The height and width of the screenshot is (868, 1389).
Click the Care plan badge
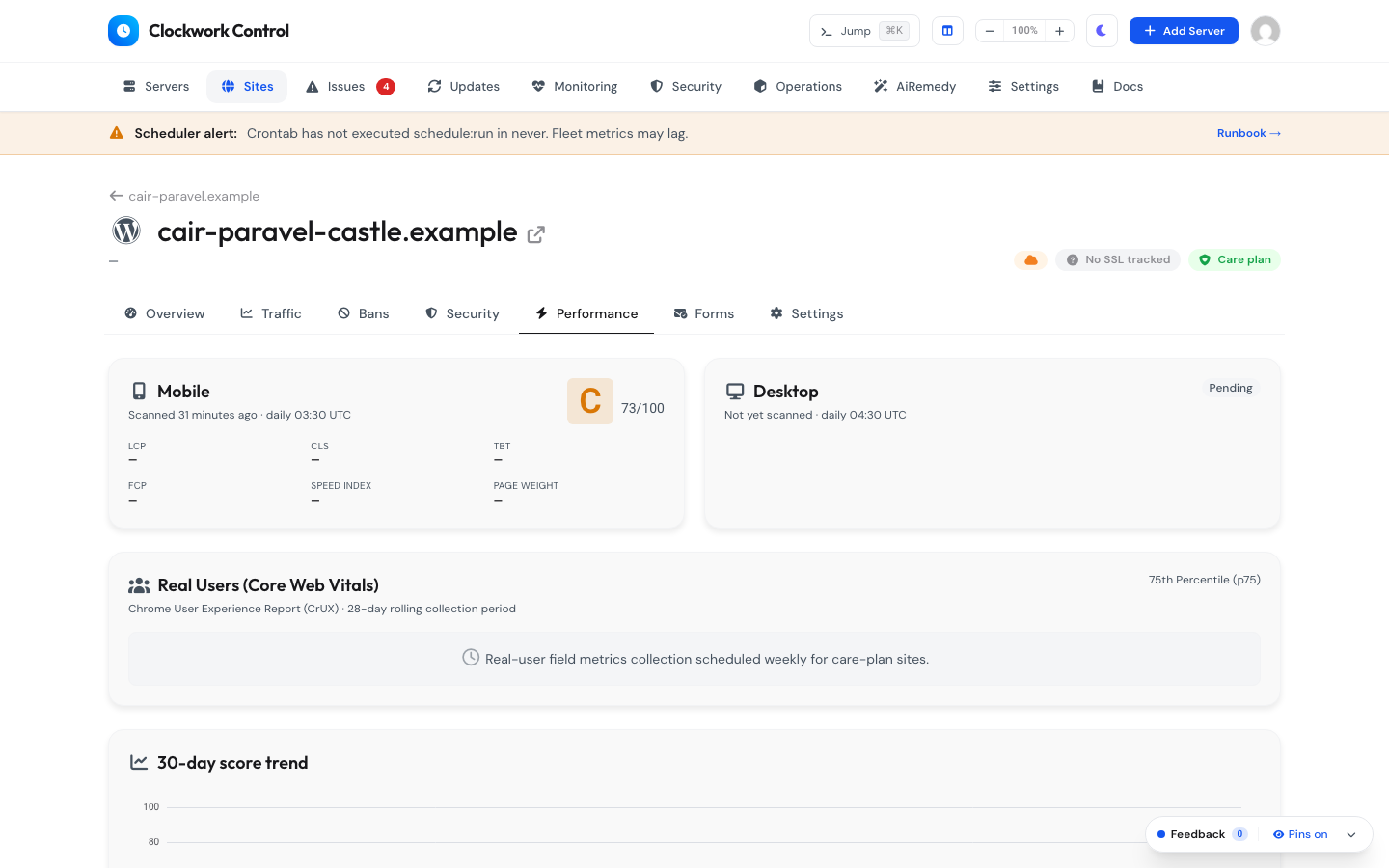click(x=1235, y=259)
